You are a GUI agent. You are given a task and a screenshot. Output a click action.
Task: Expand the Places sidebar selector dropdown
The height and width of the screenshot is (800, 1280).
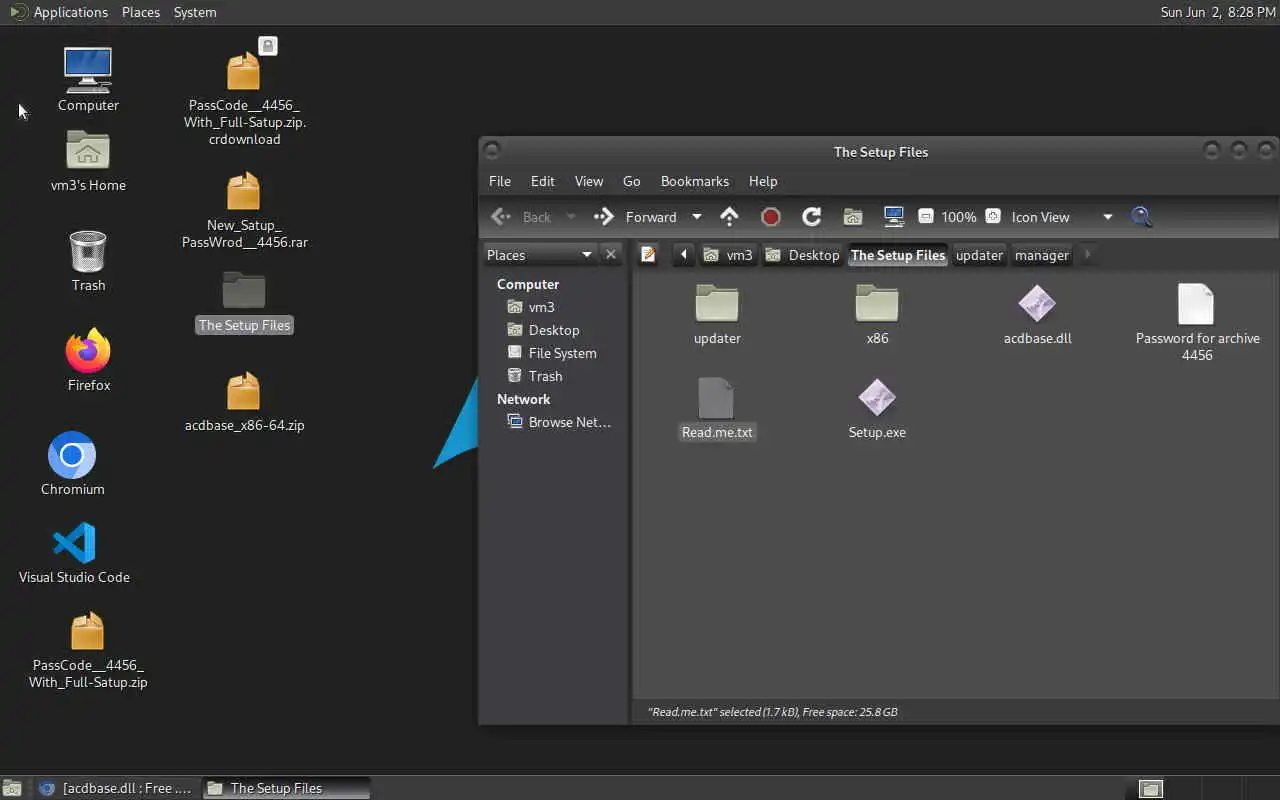(541, 255)
